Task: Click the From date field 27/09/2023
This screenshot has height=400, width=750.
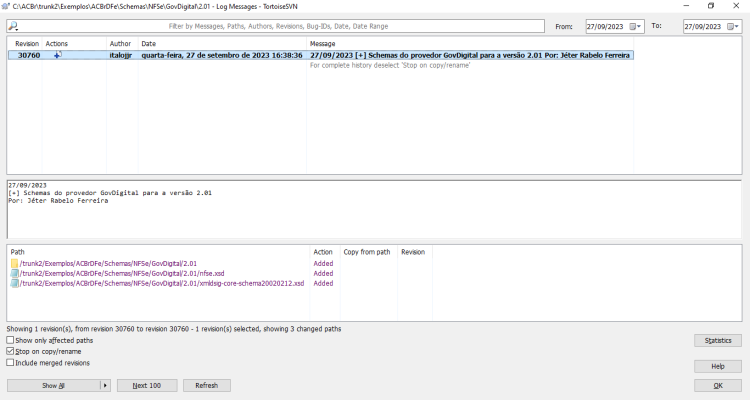Action: click(x=607, y=26)
